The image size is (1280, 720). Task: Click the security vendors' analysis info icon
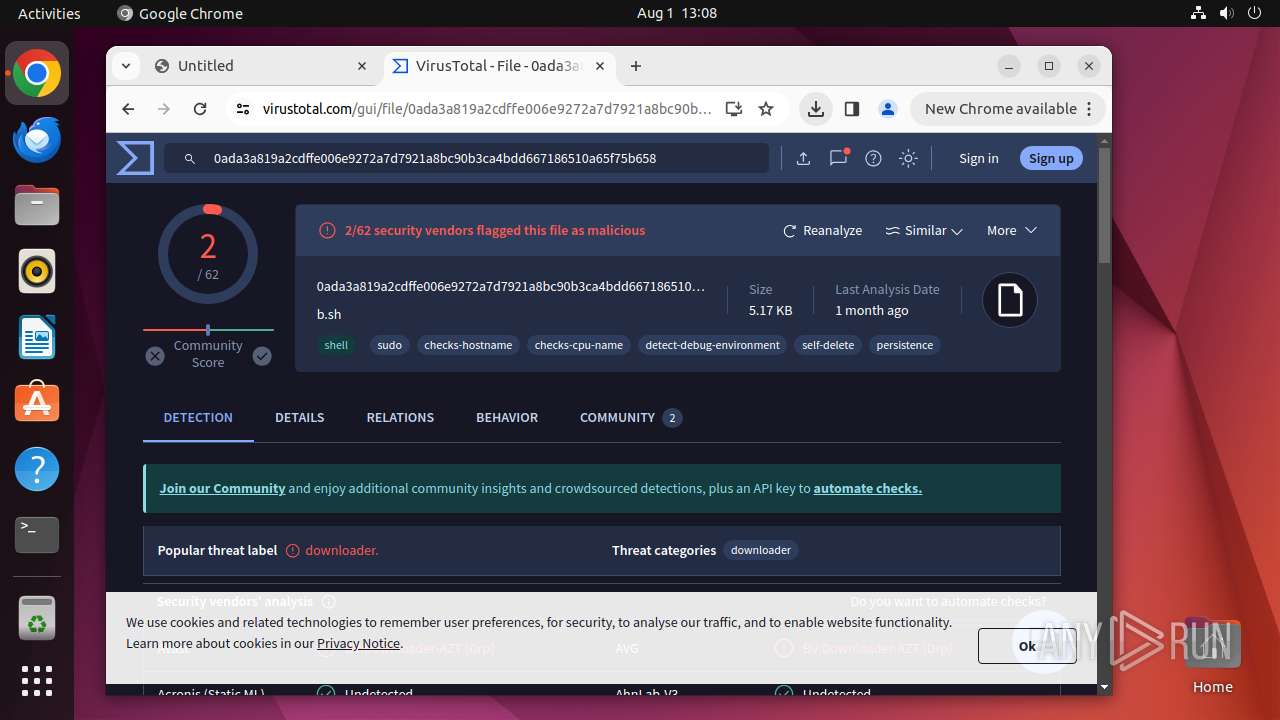point(329,602)
